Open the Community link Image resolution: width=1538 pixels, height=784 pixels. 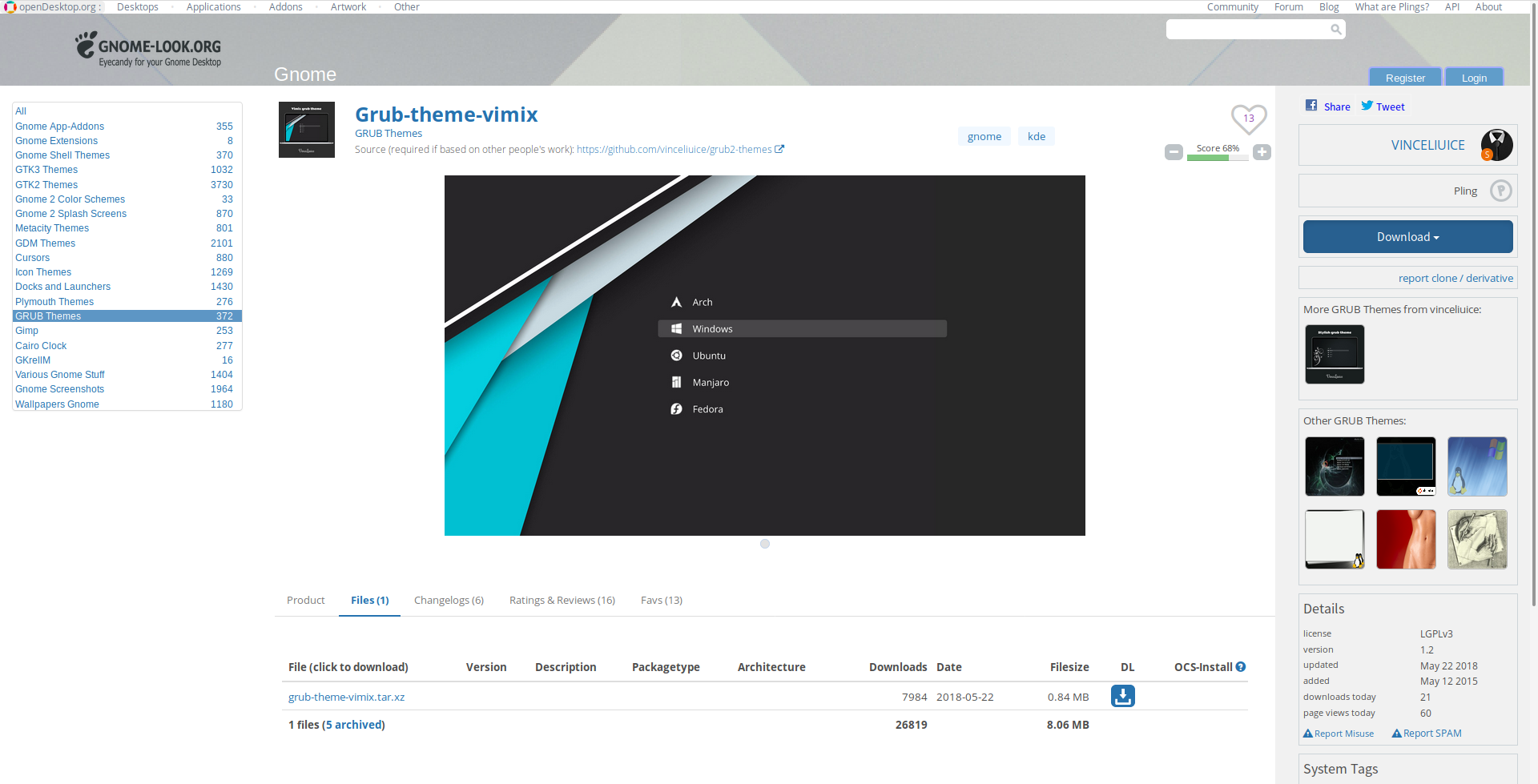1232,7
